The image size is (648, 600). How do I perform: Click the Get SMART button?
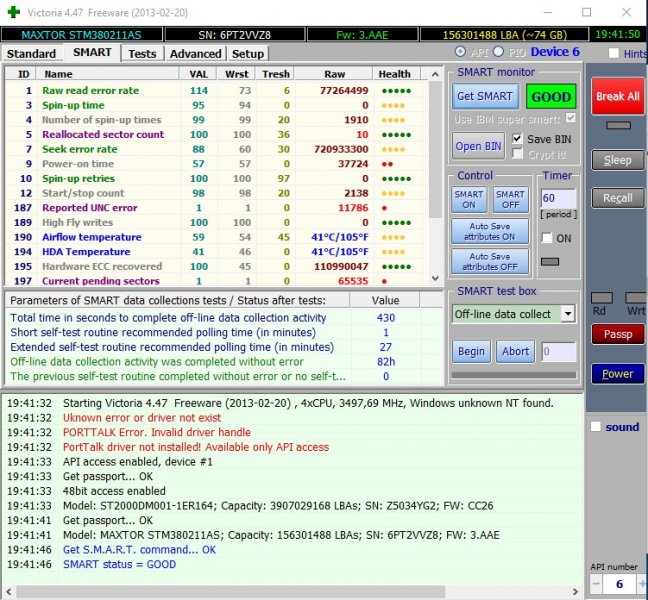484,97
